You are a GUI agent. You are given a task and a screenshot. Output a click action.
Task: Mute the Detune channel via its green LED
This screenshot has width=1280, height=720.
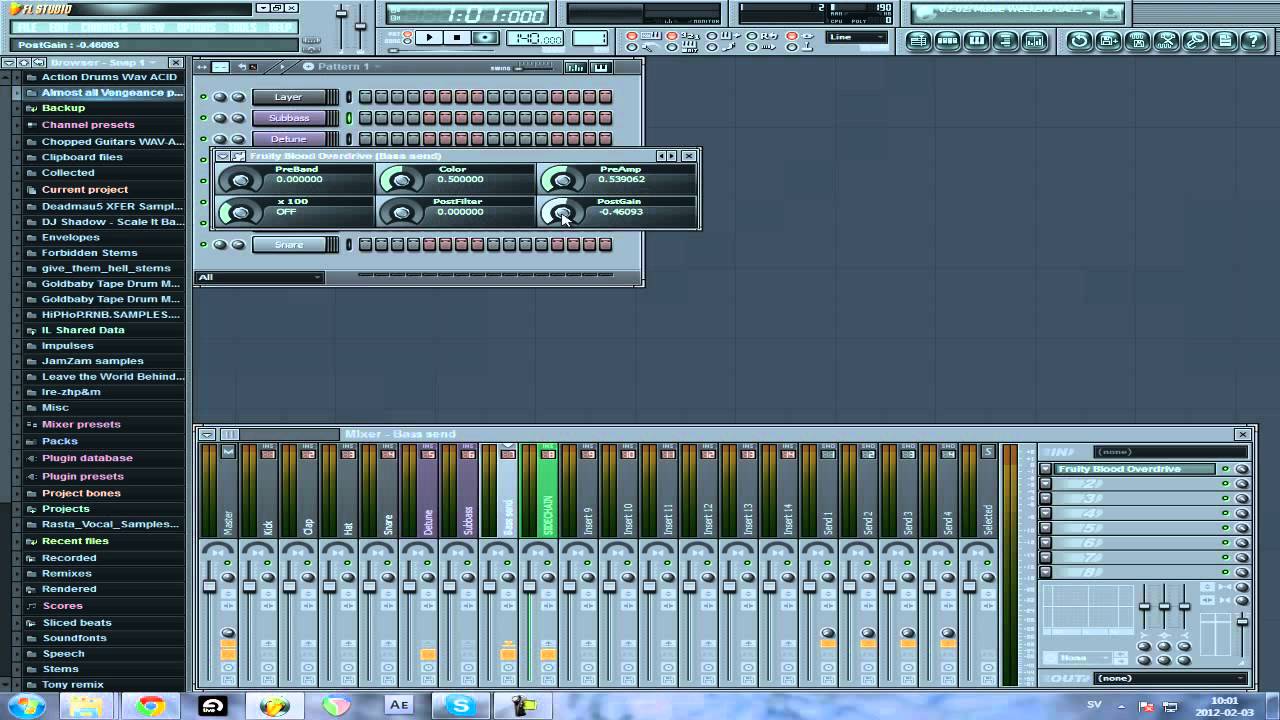pyautogui.click(x=203, y=139)
